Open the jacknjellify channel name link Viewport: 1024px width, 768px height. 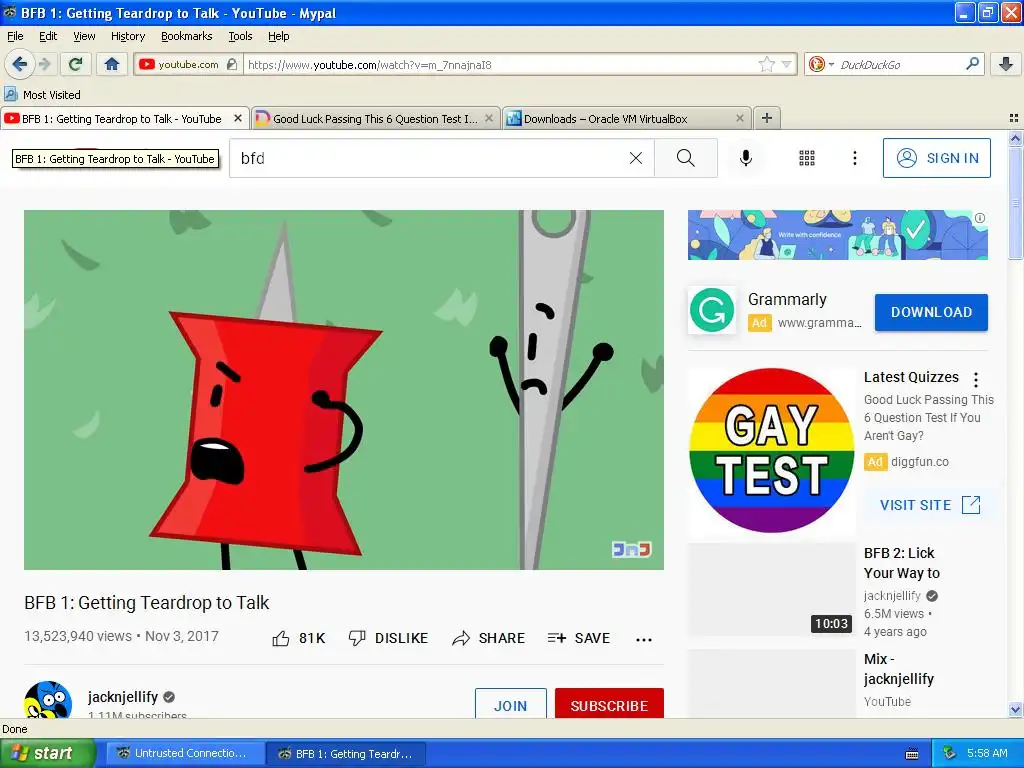tap(123, 697)
